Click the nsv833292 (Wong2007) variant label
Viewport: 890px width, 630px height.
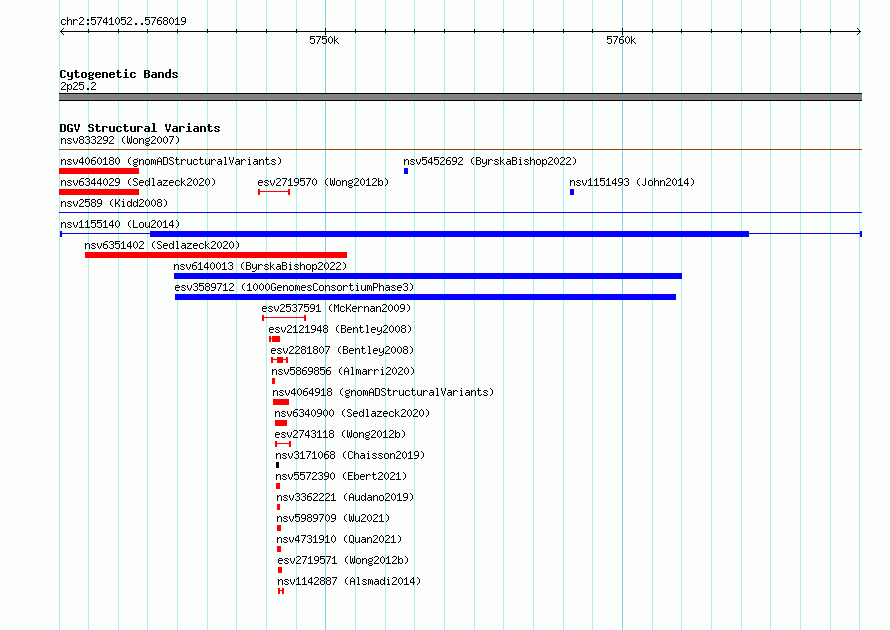coord(120,140)
